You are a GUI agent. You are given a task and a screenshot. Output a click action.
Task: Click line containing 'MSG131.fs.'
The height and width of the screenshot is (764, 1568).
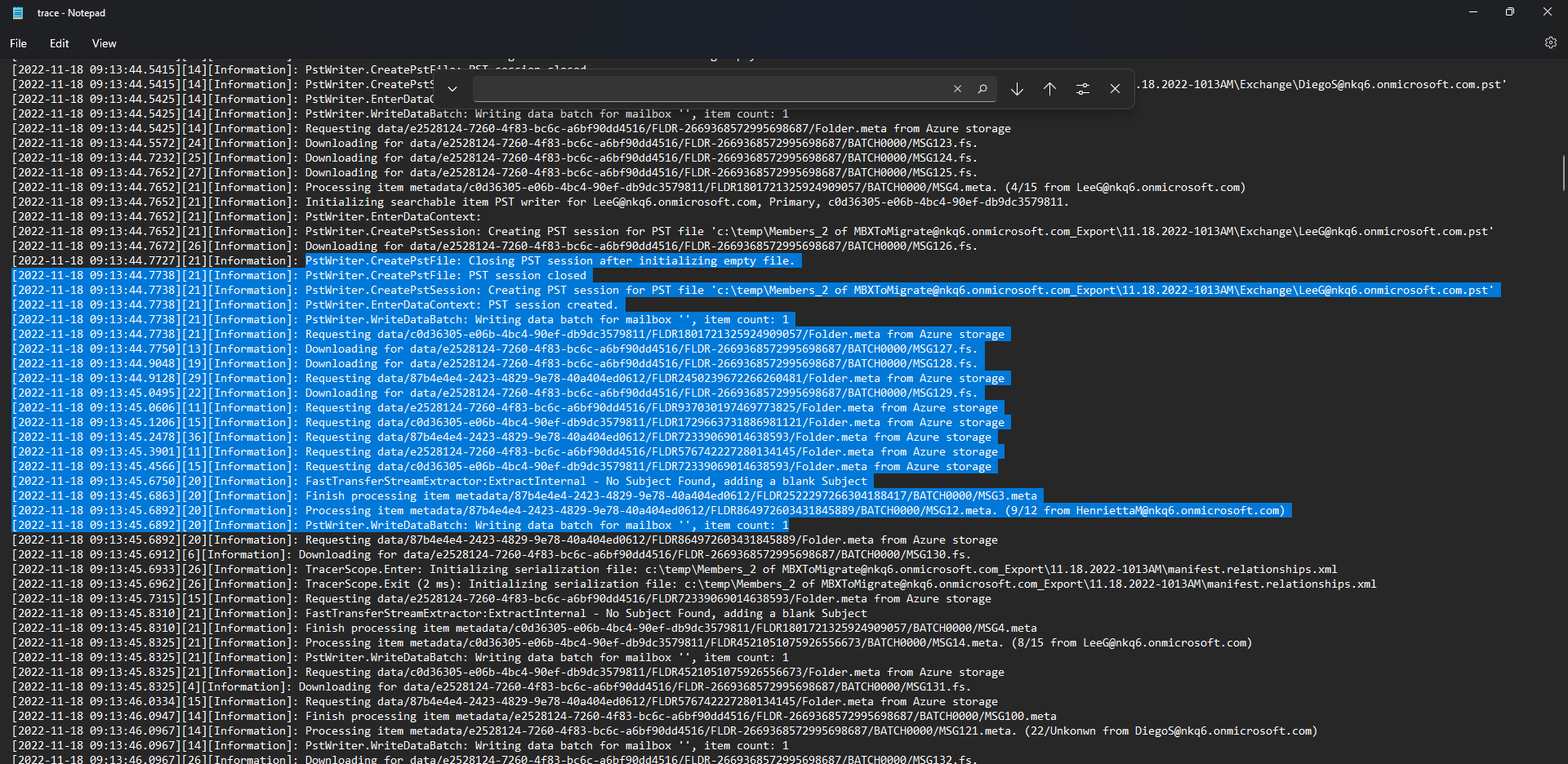tap(491, 687)
